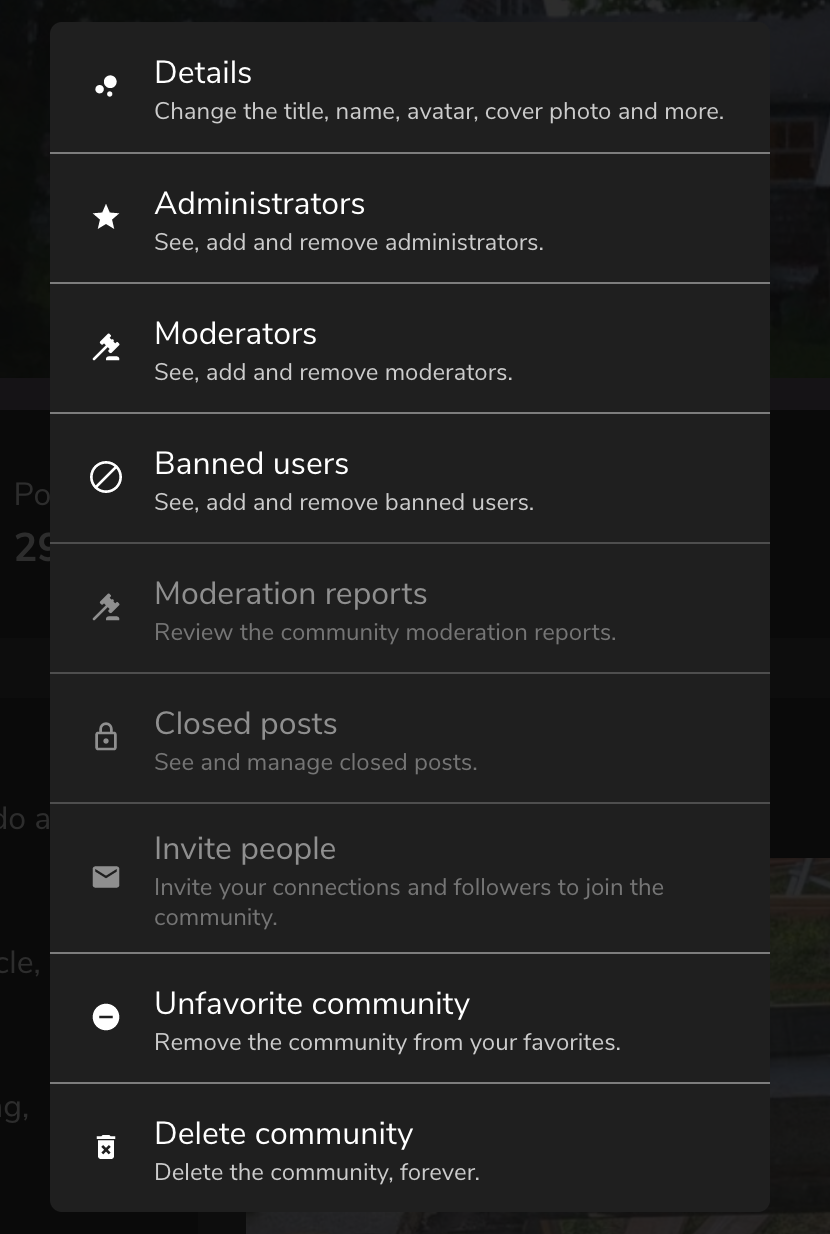This screenshot has height=1234, width=830.
Task: Select the Delete community menu entry
Action: [410, 1148]
